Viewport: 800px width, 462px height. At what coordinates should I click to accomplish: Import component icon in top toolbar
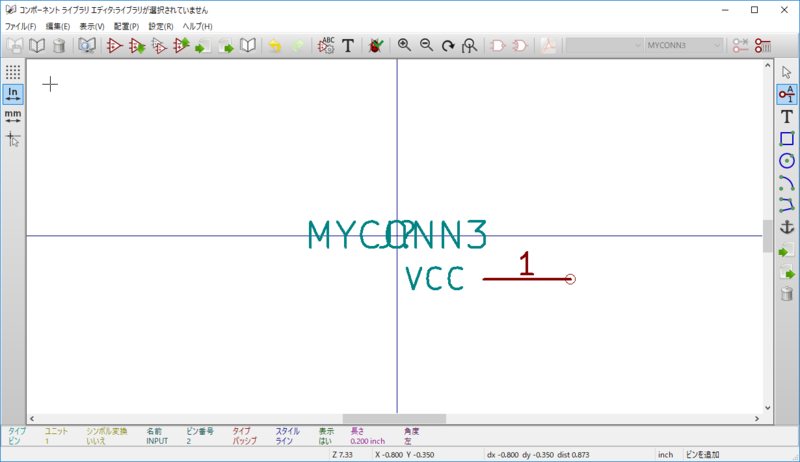[x=203, y=46]
